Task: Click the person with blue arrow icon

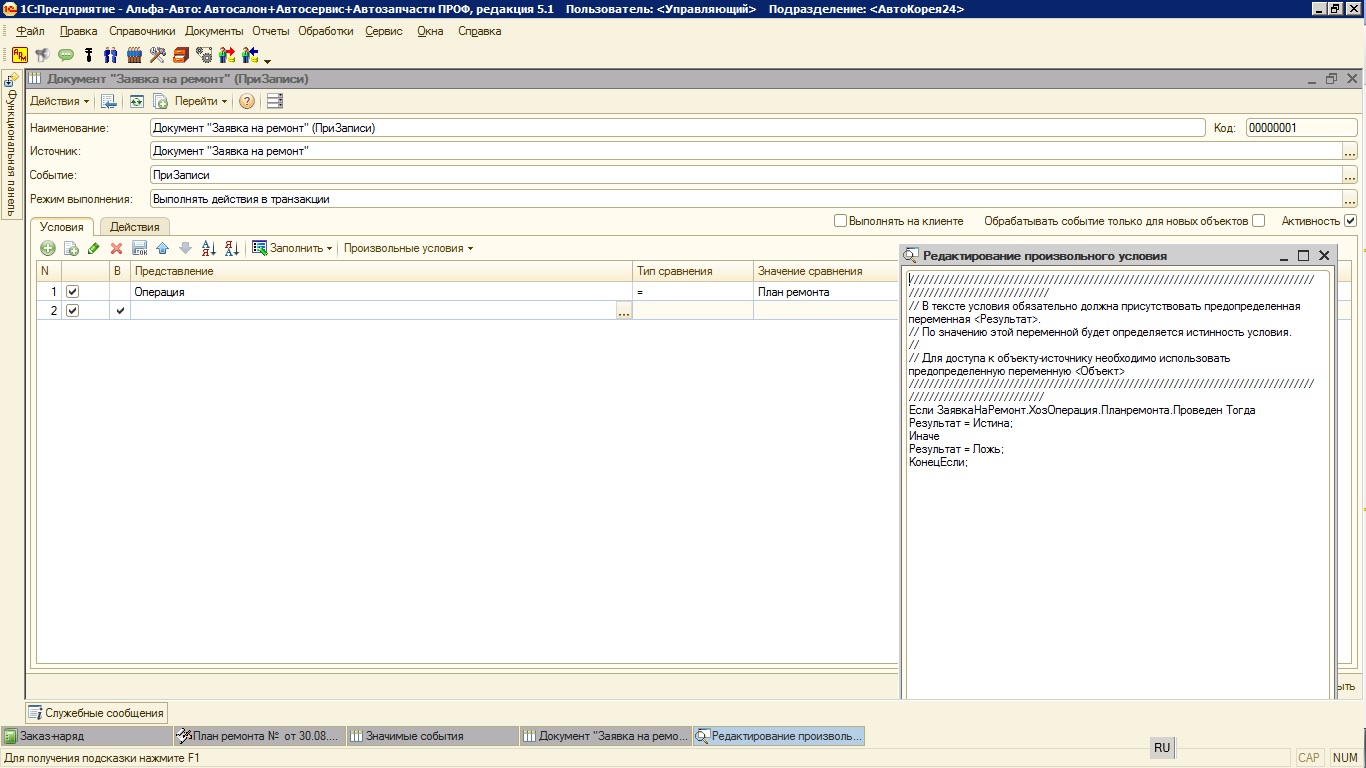Action: [x=250, y=55]
